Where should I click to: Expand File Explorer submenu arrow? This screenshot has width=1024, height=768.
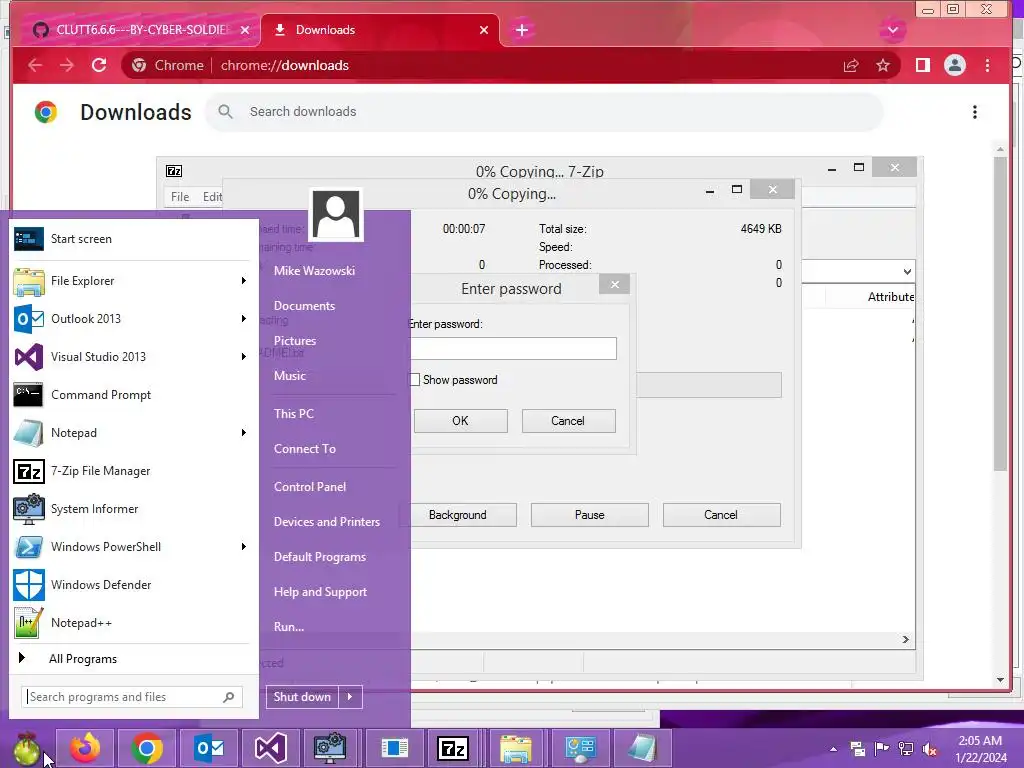click(x=244, y=281)
